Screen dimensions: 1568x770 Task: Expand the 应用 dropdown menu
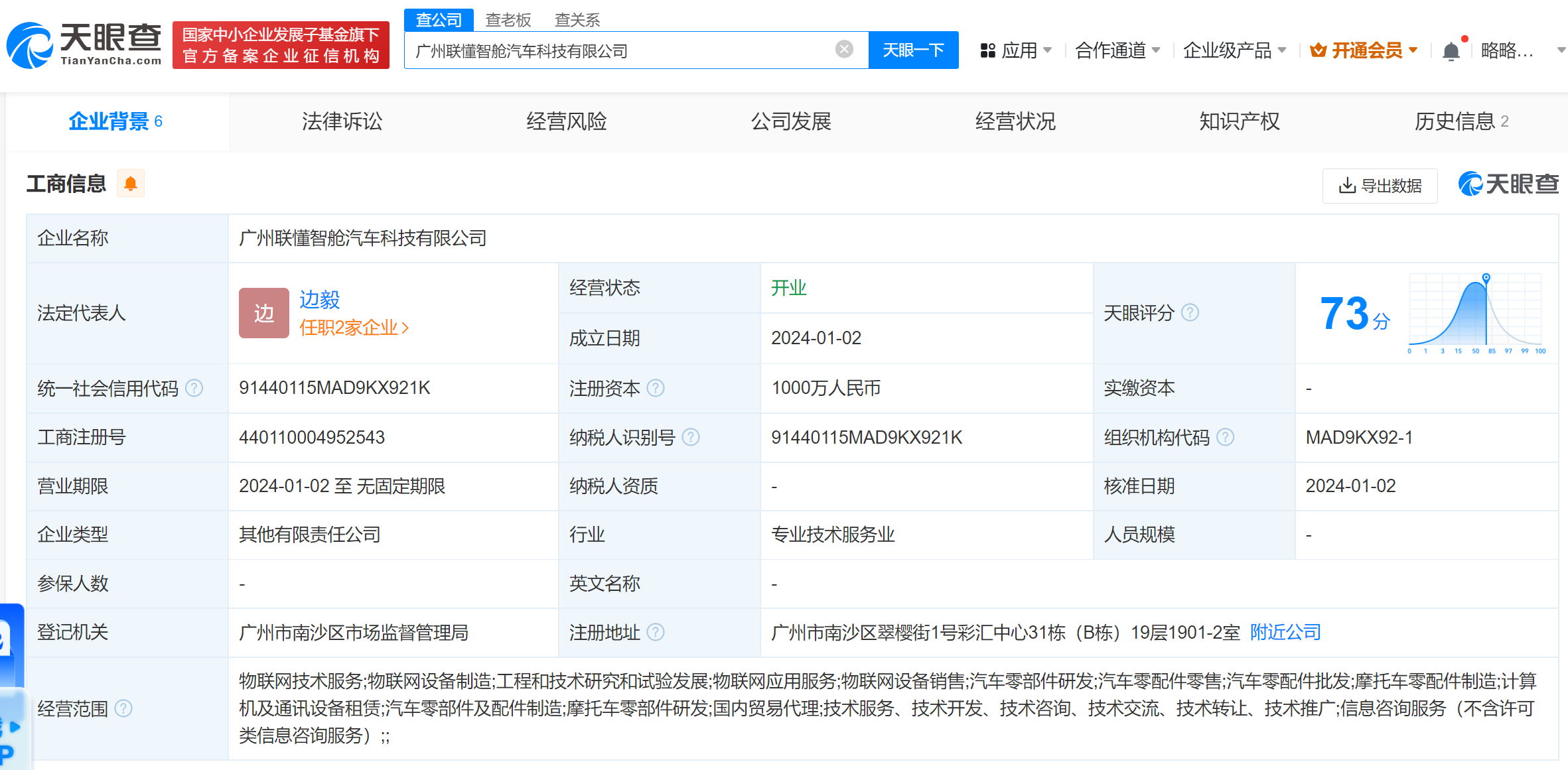point(1016,50)
